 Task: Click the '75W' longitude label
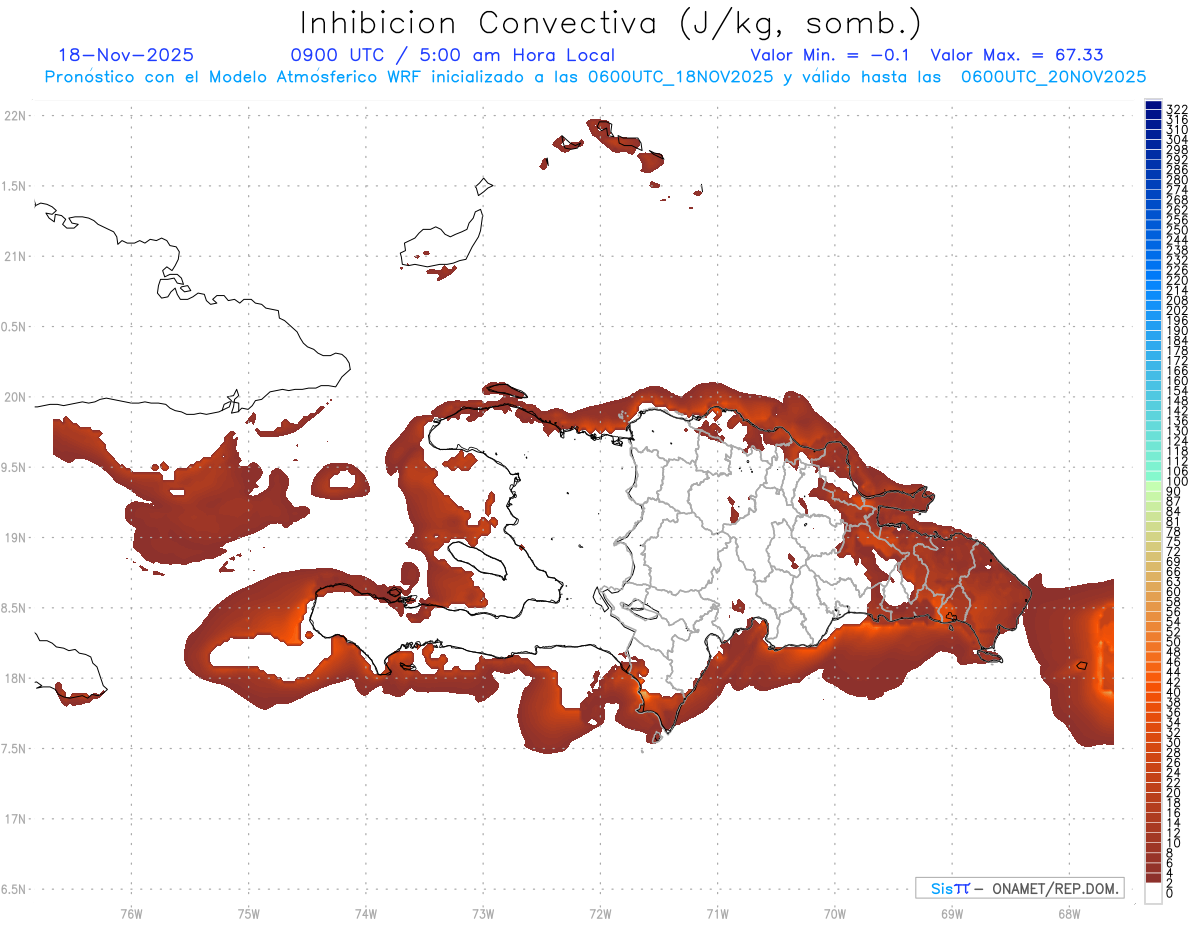pyautogui.click(x=249, y=913)
